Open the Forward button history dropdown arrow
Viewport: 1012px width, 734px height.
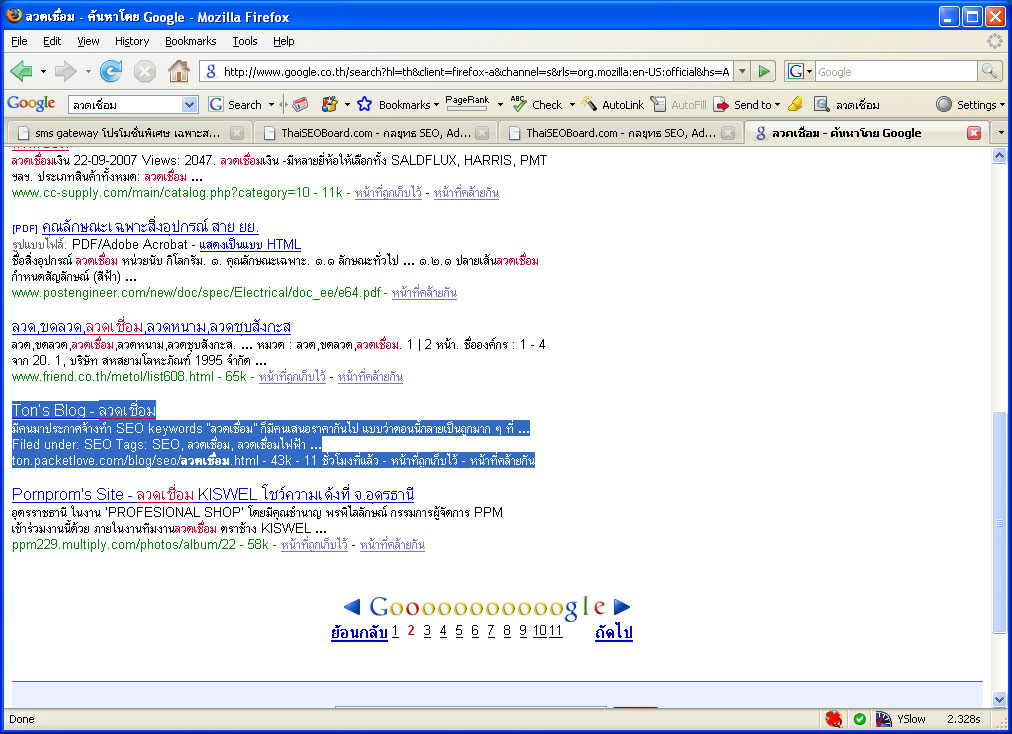click(x=88, y=71)
